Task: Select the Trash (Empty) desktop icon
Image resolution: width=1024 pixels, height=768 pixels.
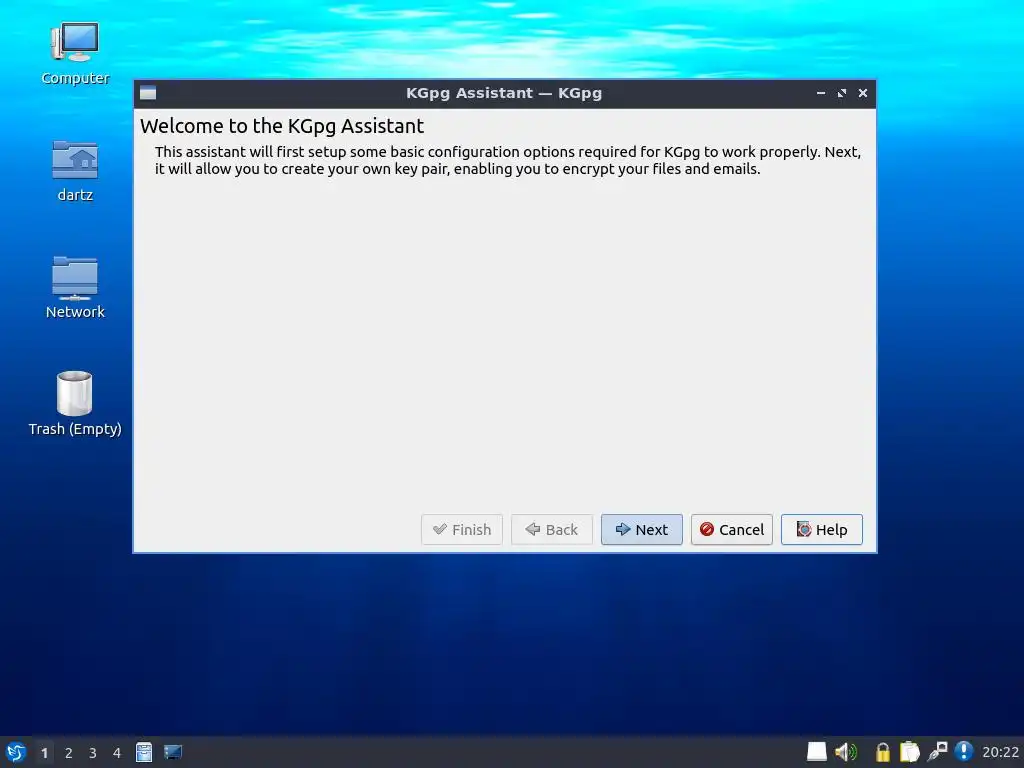Action: 75,404
